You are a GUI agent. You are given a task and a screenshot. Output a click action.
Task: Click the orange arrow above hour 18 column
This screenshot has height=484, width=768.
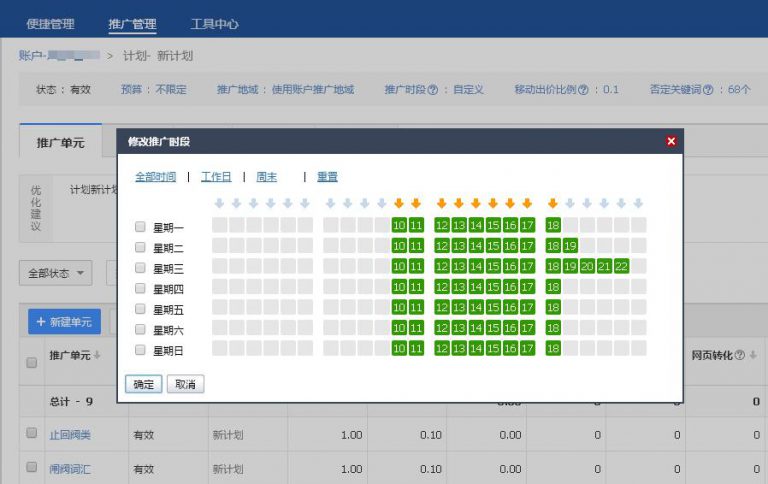[553, 203]
